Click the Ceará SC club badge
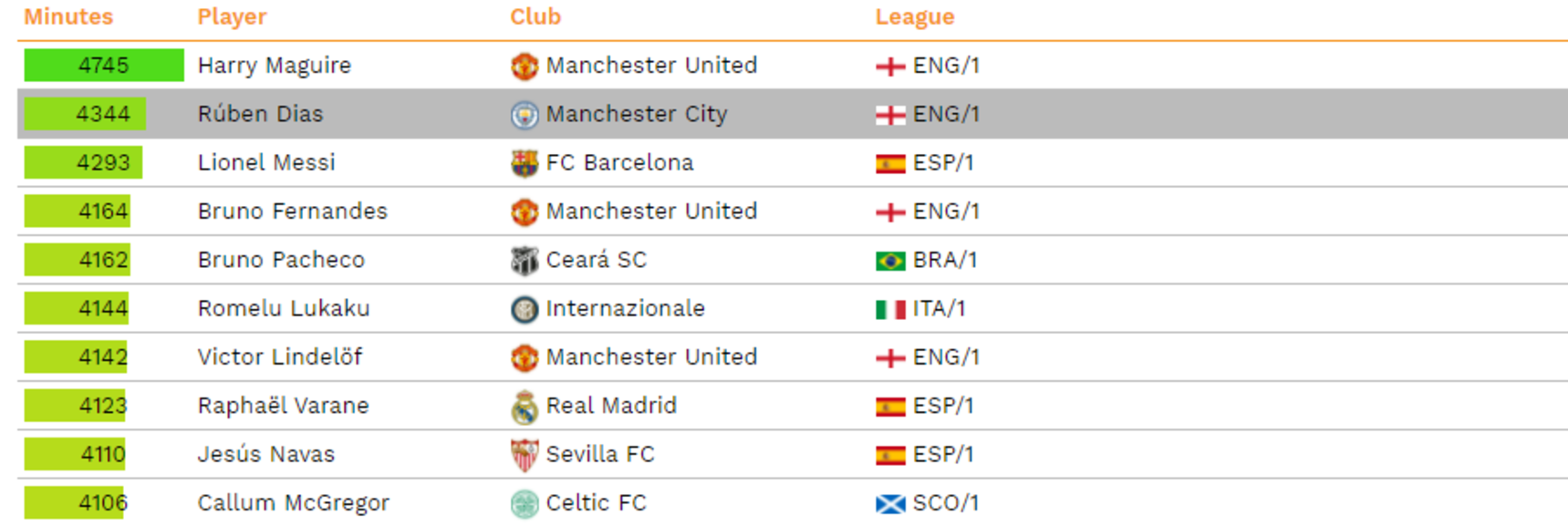 [x=524, y=260]
